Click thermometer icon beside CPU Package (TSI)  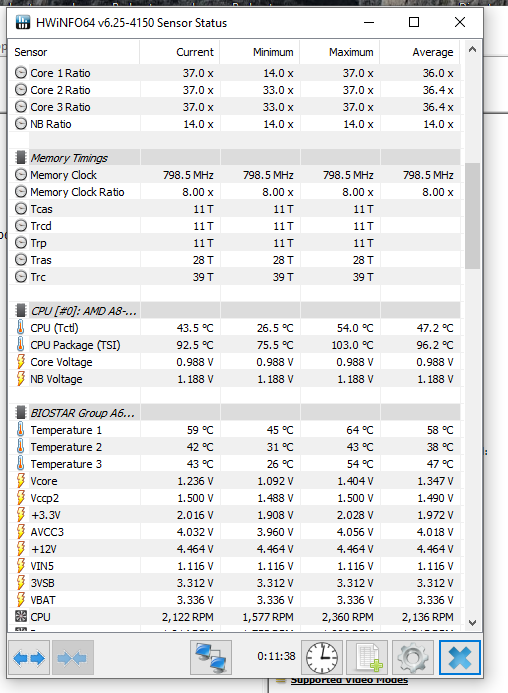tap(20, 345)
